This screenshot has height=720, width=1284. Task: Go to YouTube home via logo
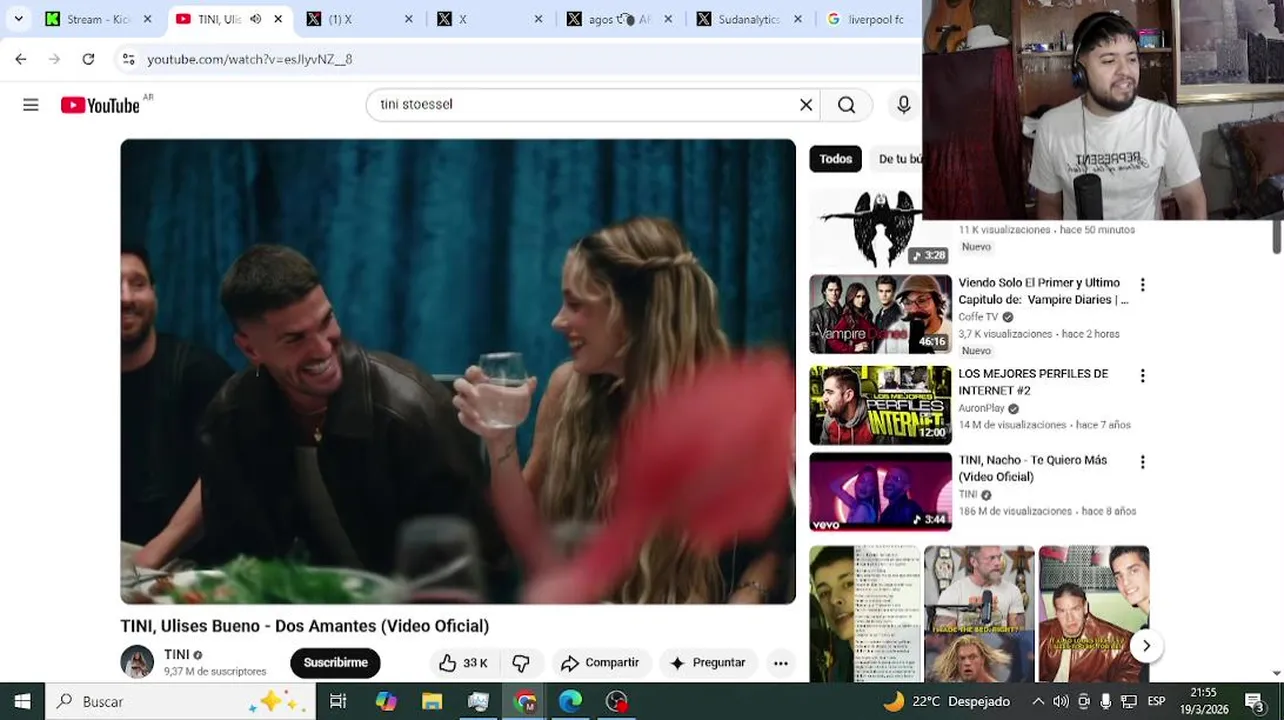tap(100, 105)
